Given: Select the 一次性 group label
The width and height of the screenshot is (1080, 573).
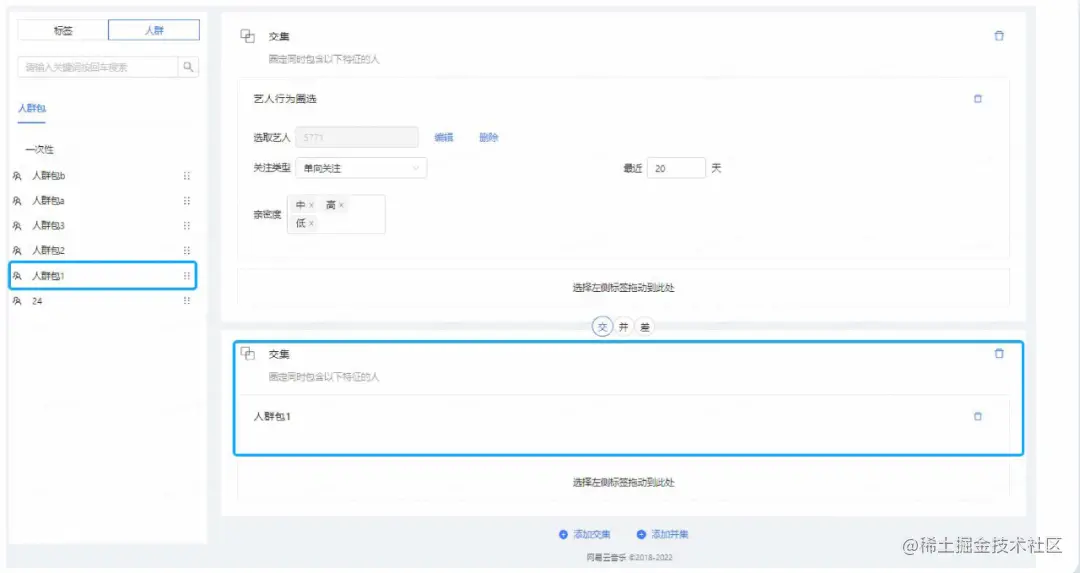Looking at the screenshot, I should coord(39,149).
